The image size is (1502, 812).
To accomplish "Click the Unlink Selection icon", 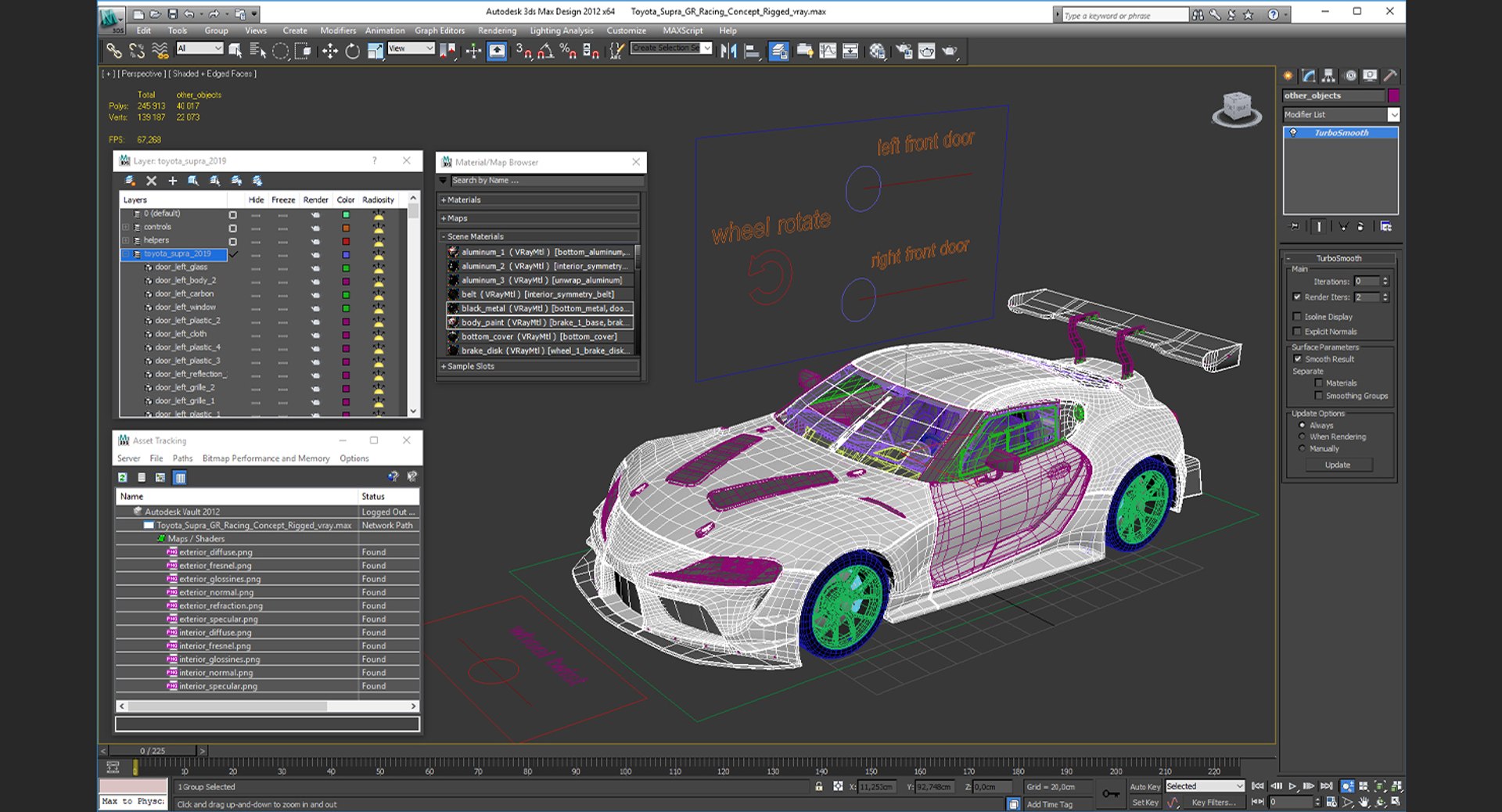I will click(137, 51).
